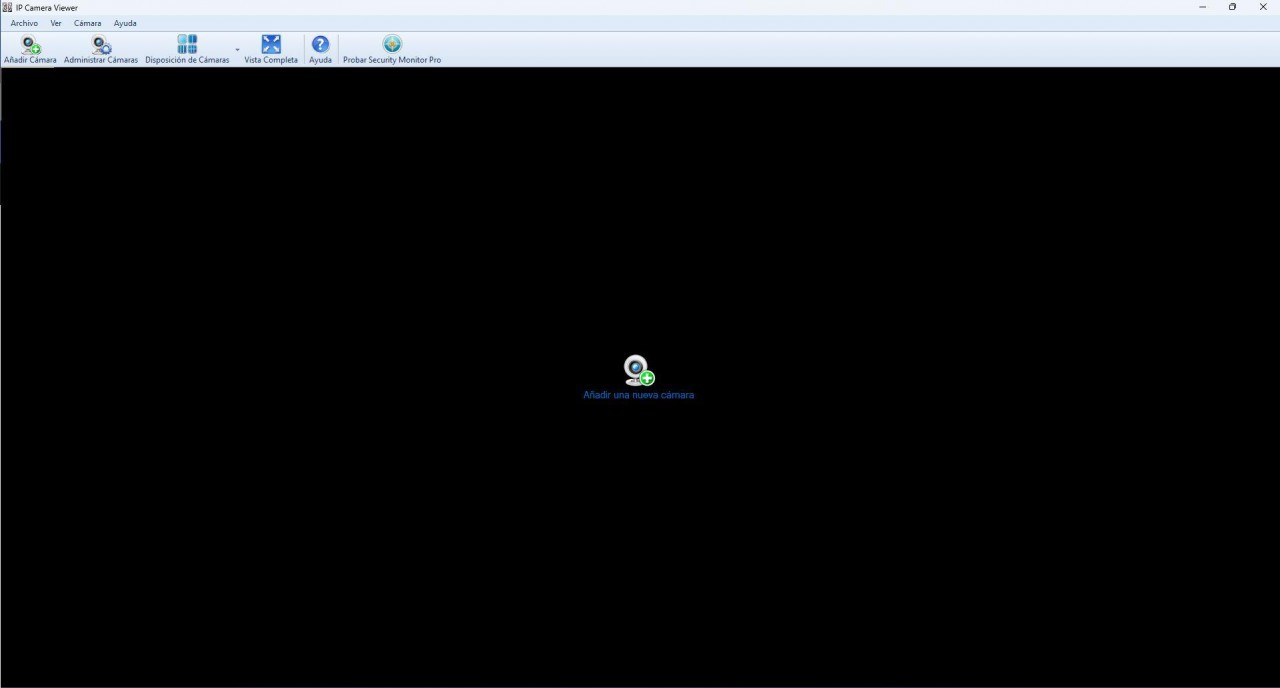Switch to Vista Completa using the fullscreen icon
This screenshot has height=688, width=1280.
(271, 44)
